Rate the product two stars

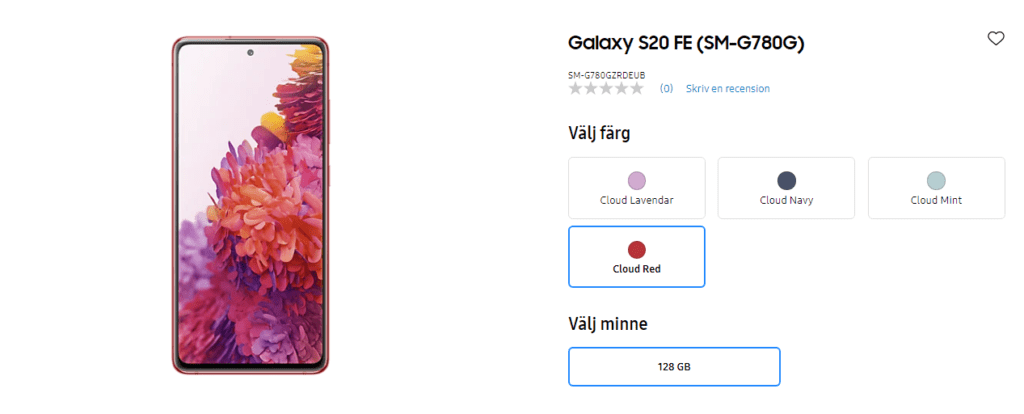pos(590,88)
